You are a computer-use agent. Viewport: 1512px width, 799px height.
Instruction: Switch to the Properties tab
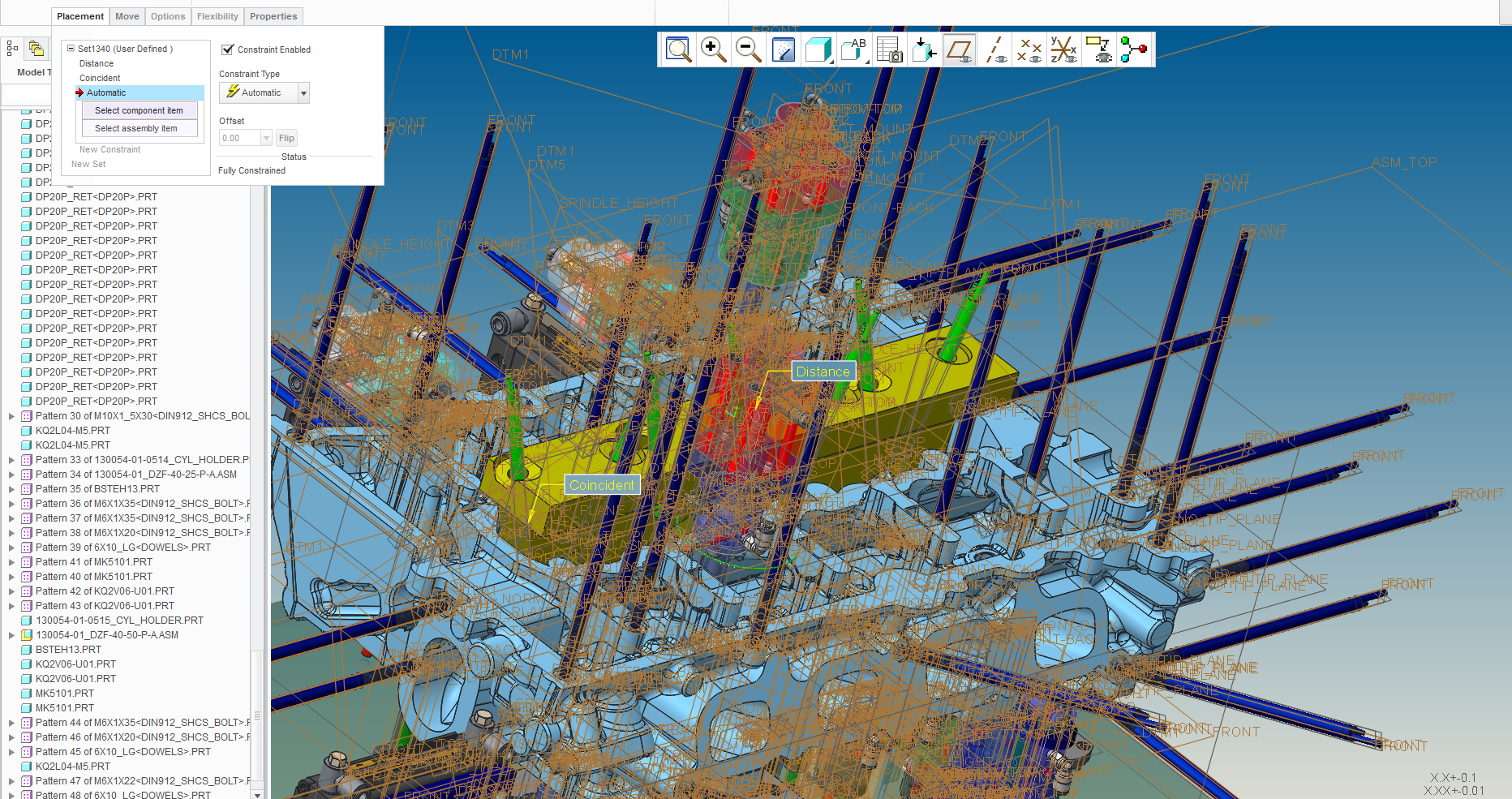tap(273, 16)
